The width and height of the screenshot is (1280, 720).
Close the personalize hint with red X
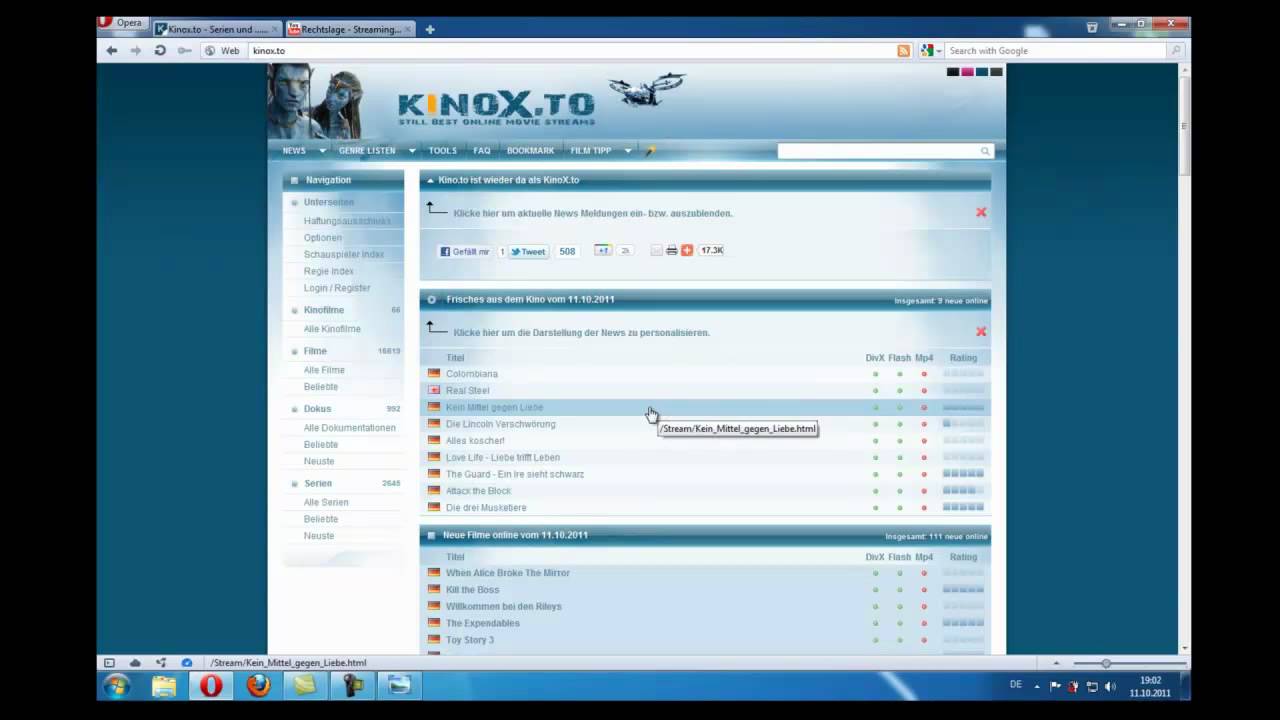pos(981,331)
